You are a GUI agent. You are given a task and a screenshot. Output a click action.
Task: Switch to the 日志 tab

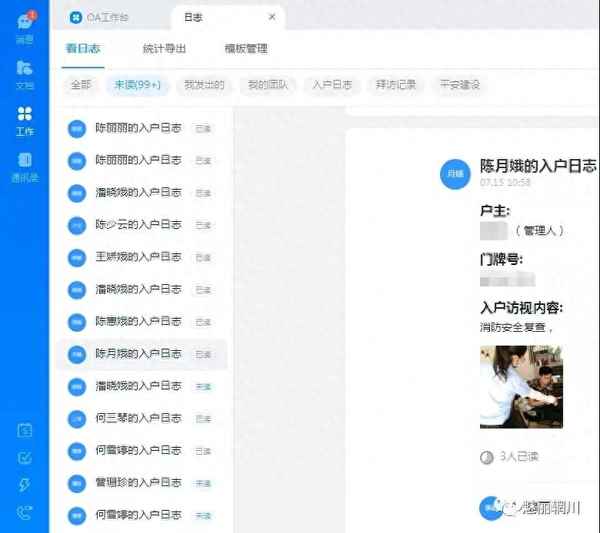pos(228,17)
